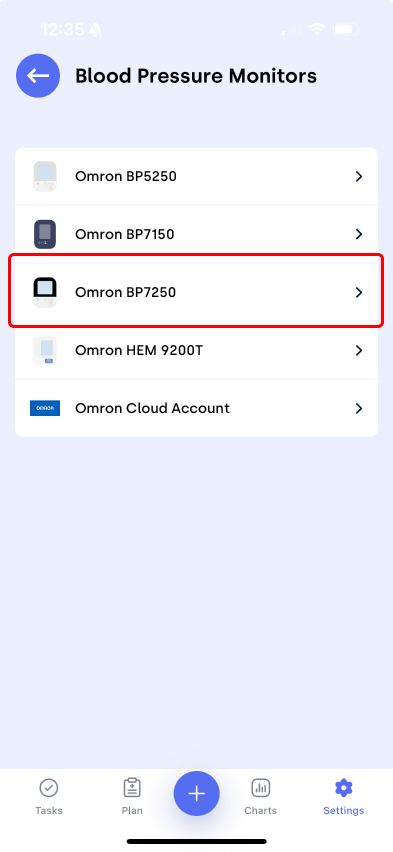Switch to the Plan tab
Viewport: 393px width, 852px height.
tap(132, 797)
